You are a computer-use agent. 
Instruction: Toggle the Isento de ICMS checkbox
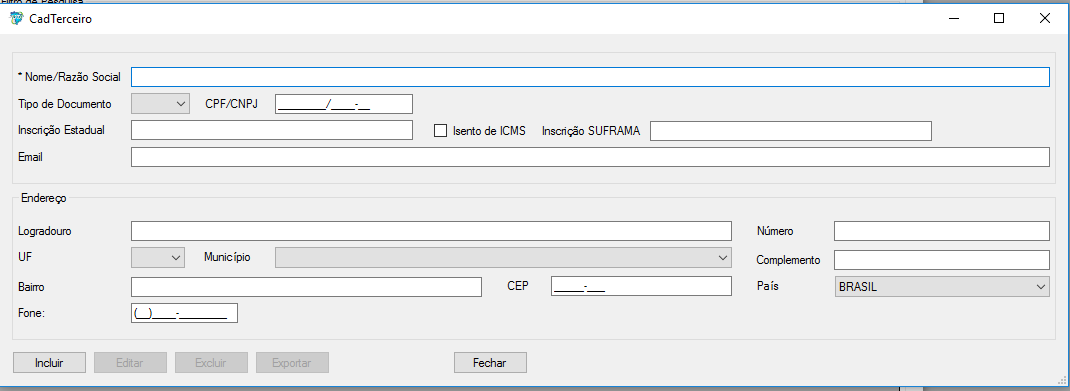(440, 131)
